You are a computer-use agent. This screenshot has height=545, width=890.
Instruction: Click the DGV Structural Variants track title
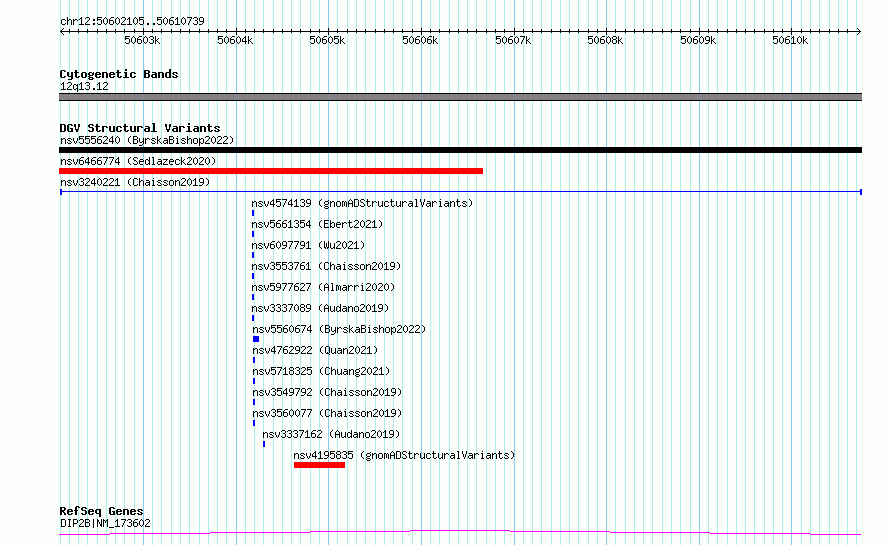pyautogui.click(x=140, y=128)
